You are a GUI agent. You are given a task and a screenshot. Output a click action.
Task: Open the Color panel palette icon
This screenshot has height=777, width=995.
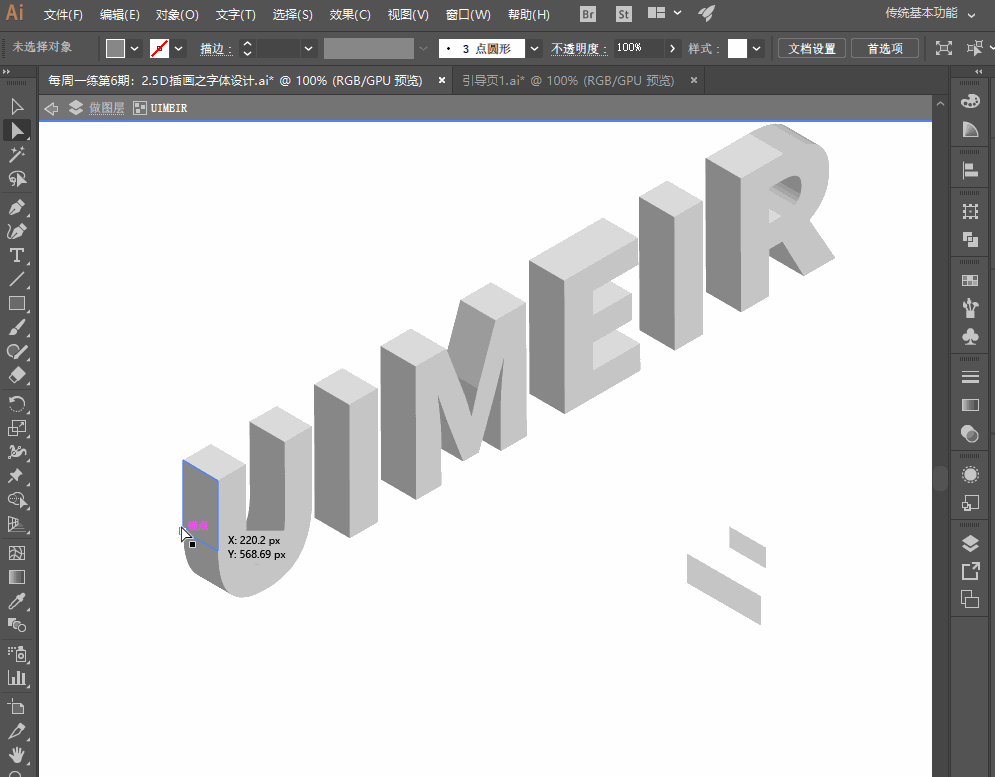[970, 102]
